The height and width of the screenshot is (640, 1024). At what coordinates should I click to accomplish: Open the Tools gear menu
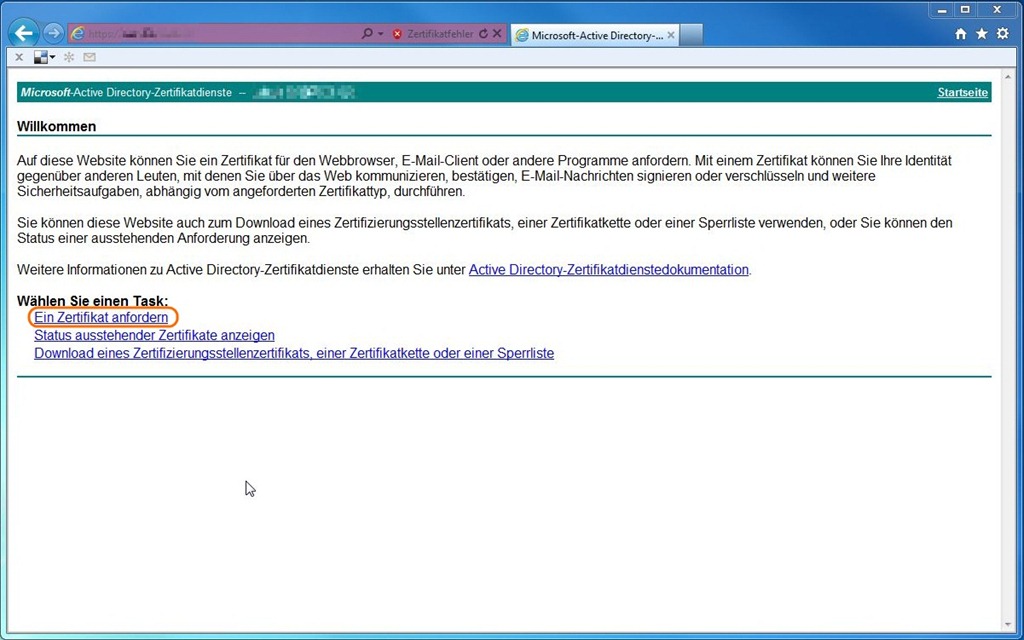(1002, 34)
